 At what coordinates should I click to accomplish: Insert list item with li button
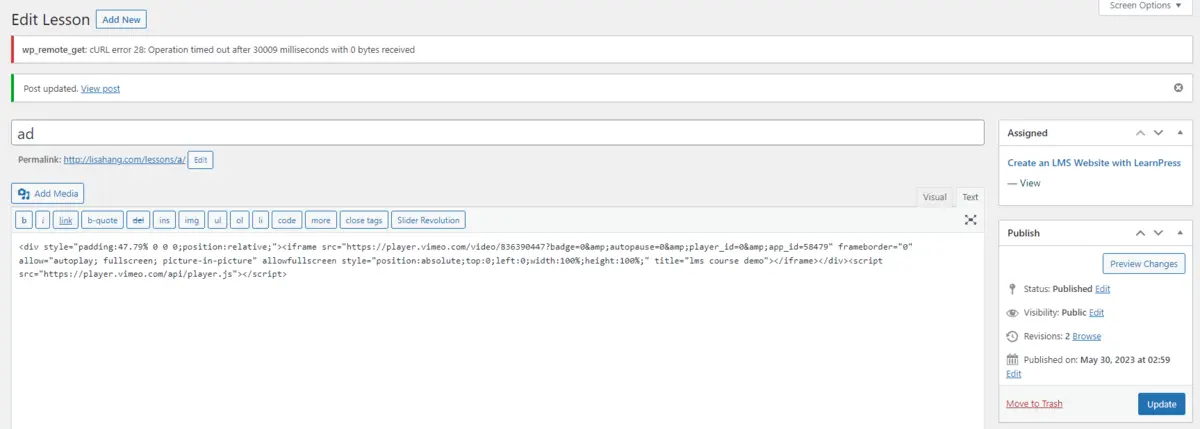click(x=260, y=220)
